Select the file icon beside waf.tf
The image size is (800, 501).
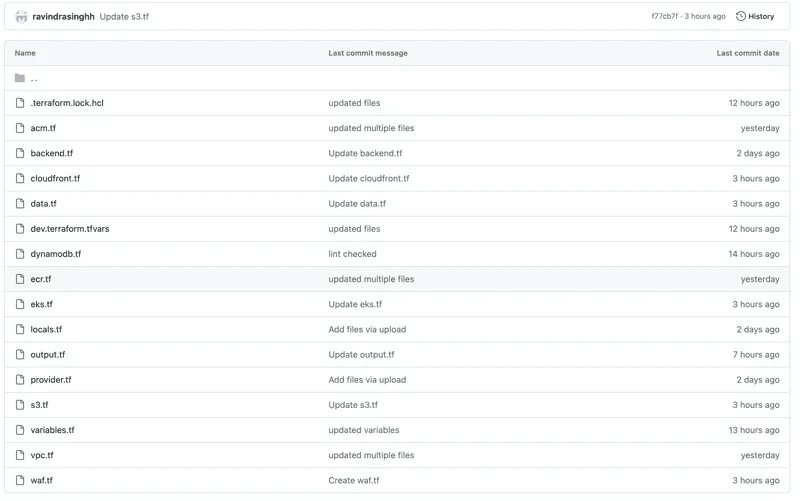20,480
